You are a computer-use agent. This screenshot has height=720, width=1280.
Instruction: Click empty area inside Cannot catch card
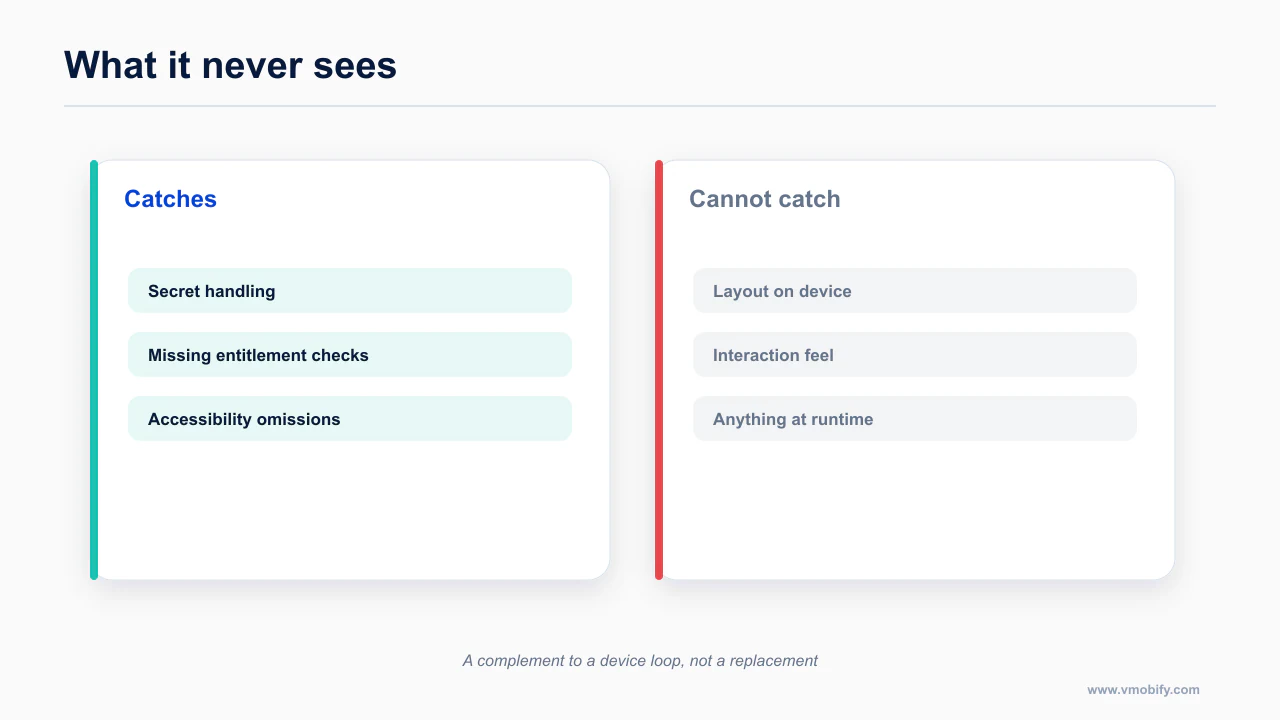[x=915, y=510]
